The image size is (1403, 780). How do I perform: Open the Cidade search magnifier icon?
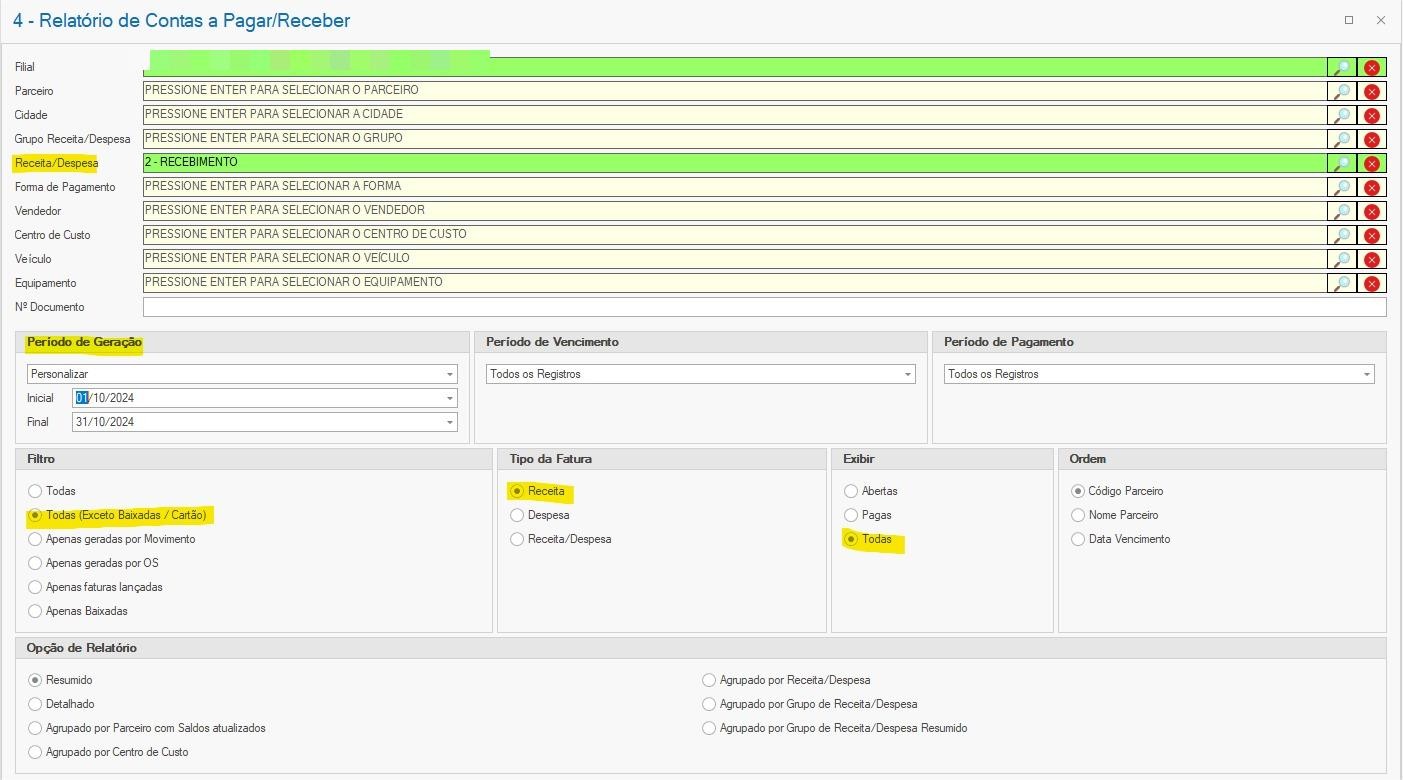1342,115
